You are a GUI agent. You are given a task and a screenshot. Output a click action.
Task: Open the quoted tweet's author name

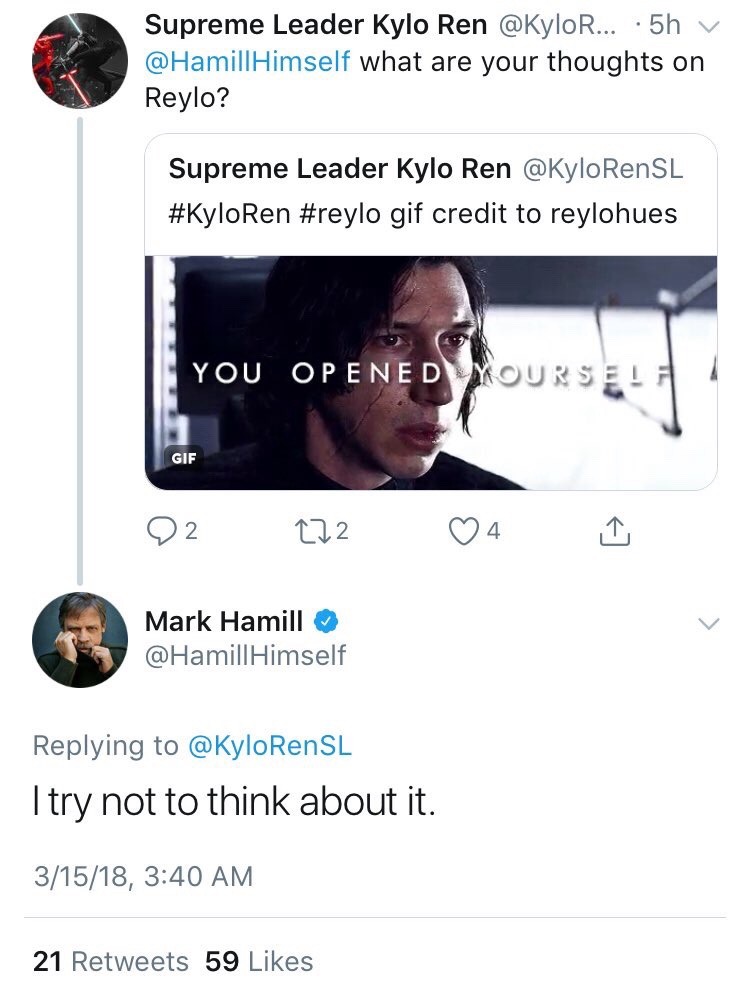[x=340, y=168]
